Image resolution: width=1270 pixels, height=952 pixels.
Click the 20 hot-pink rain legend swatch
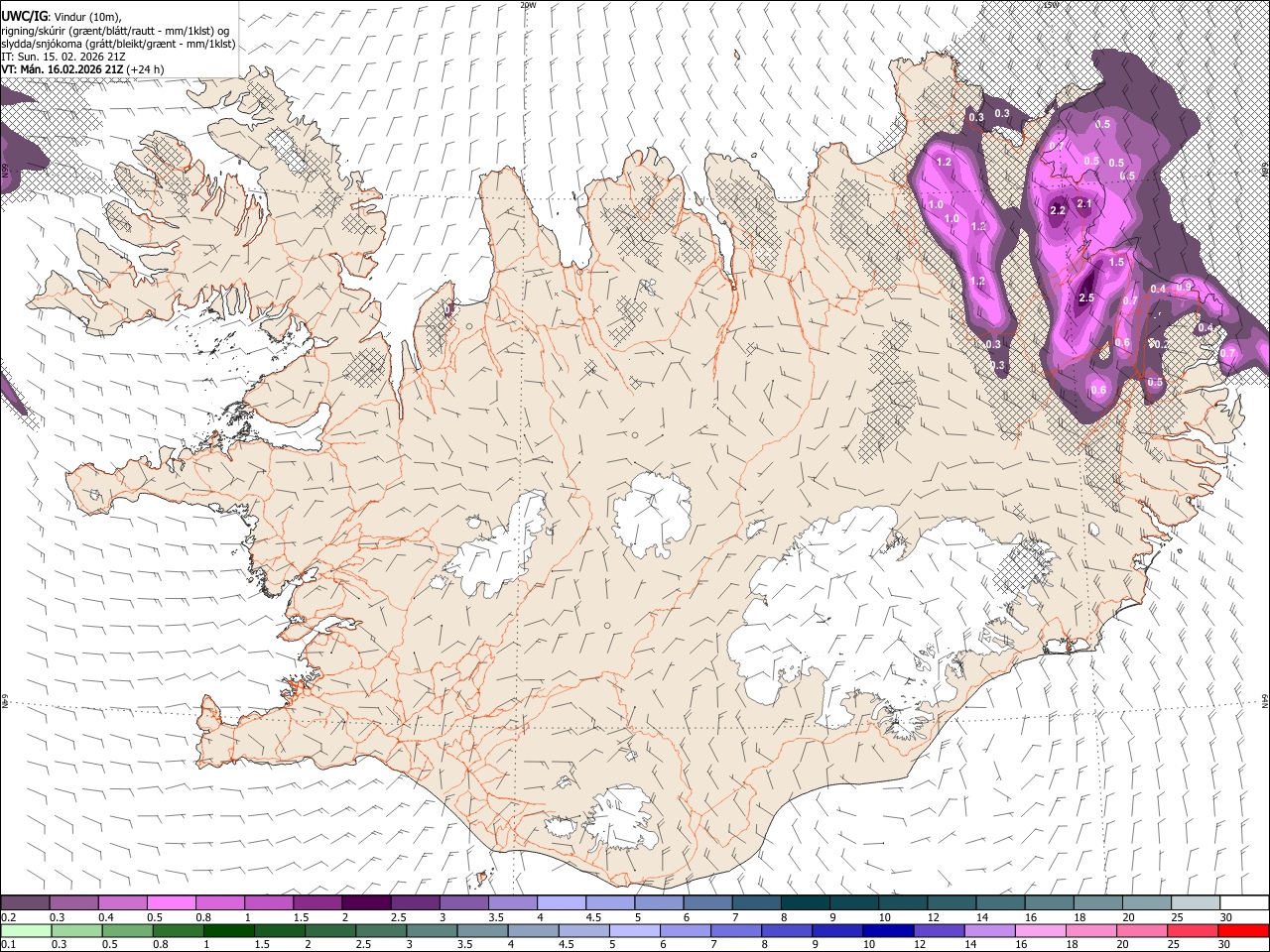(x=1141, y=930)
